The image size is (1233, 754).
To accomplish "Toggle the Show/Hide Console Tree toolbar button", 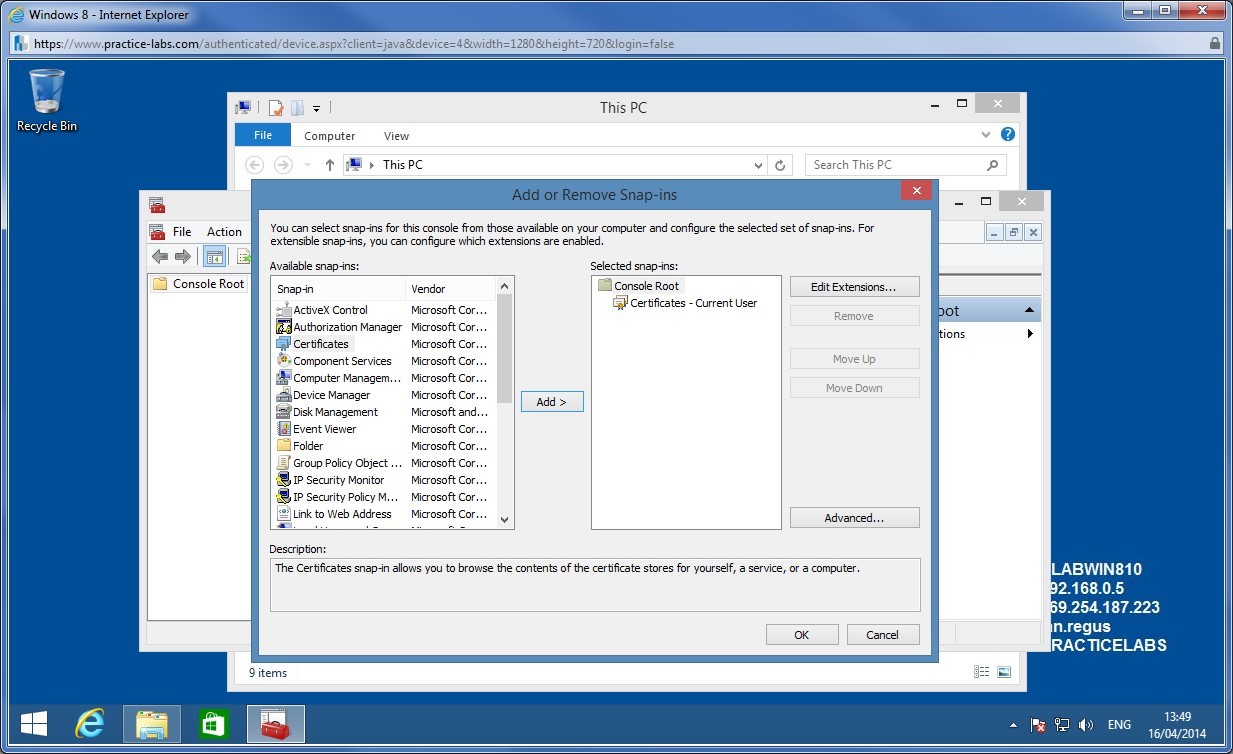I will click(214, 256).
